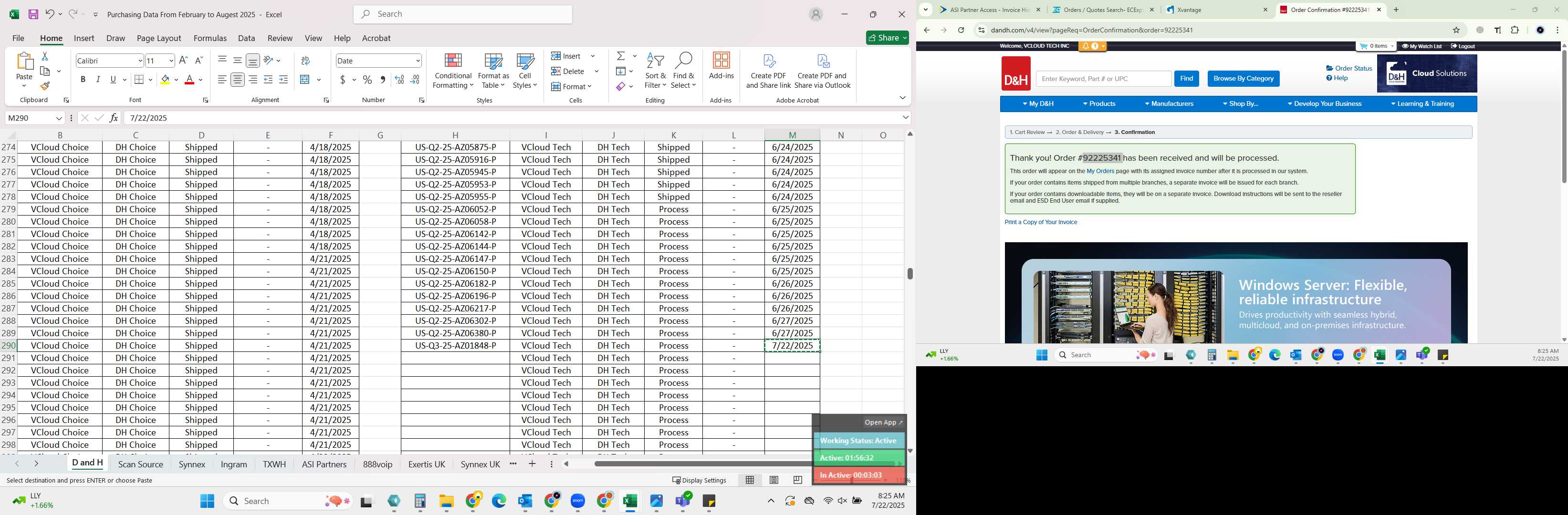This screenshot has width=1568, height=515.
Task: Bookmark page with star icon
Action: pos(1456,30)
